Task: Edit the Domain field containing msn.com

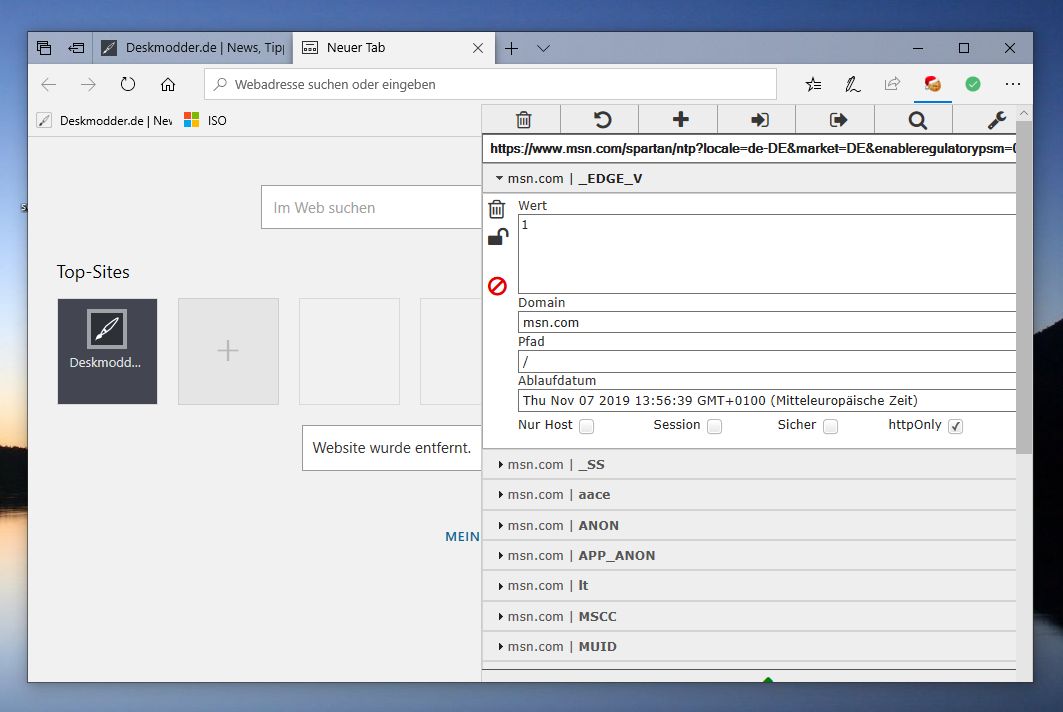Action: [x=767, y=322]
